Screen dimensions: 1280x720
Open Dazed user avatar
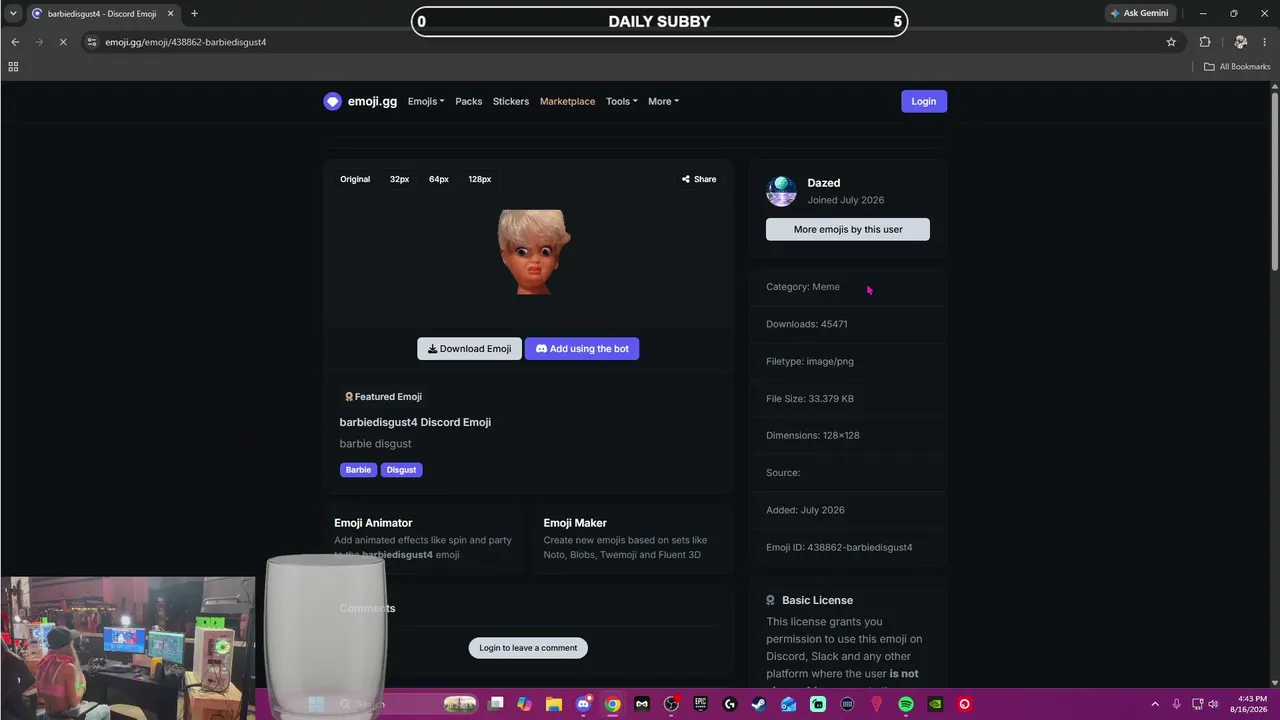tap(781, 191)
